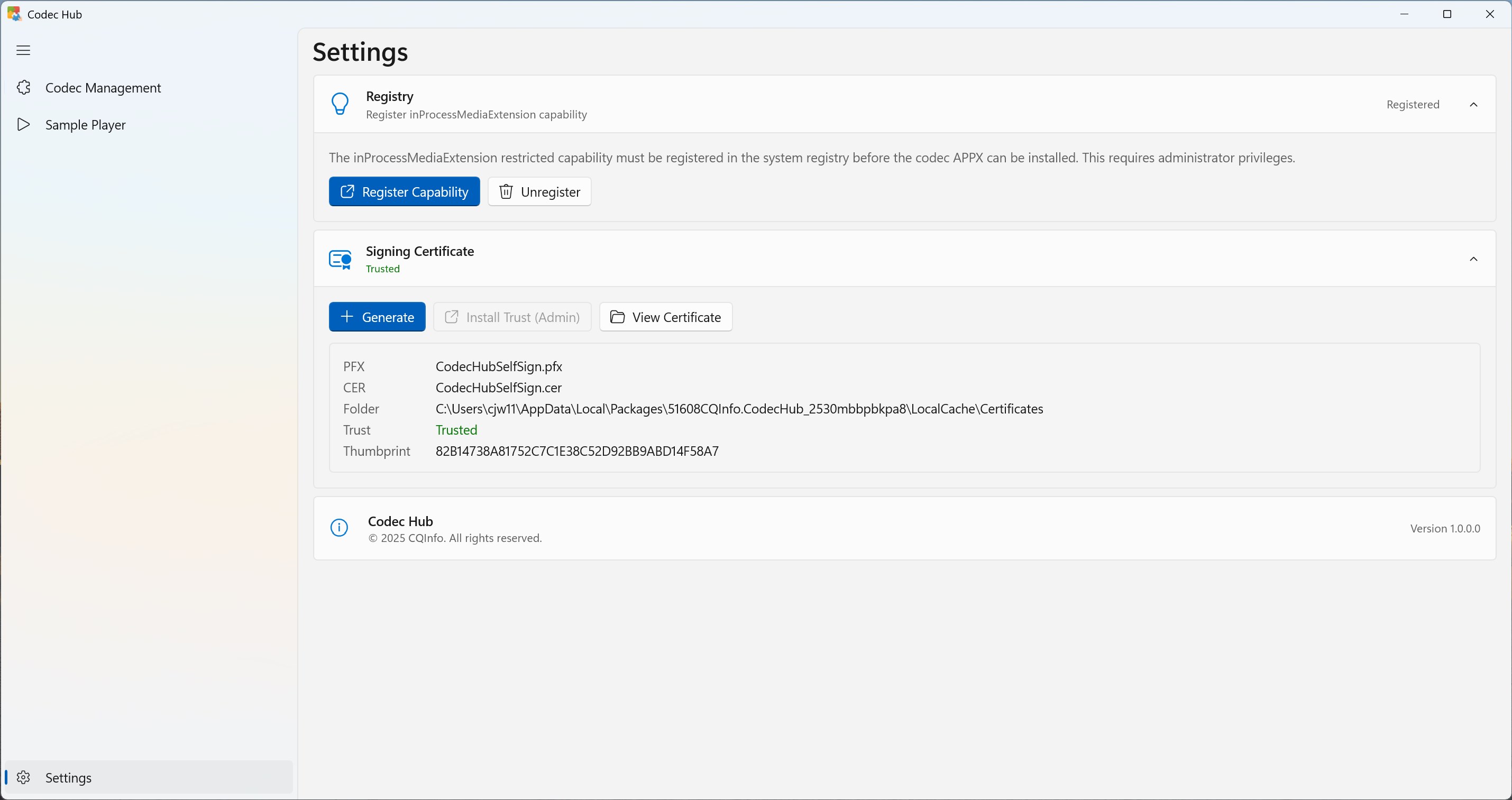Screen dimensions: 1512x800
Task: Close the Codec Hub window
Action: (1490, 14)
